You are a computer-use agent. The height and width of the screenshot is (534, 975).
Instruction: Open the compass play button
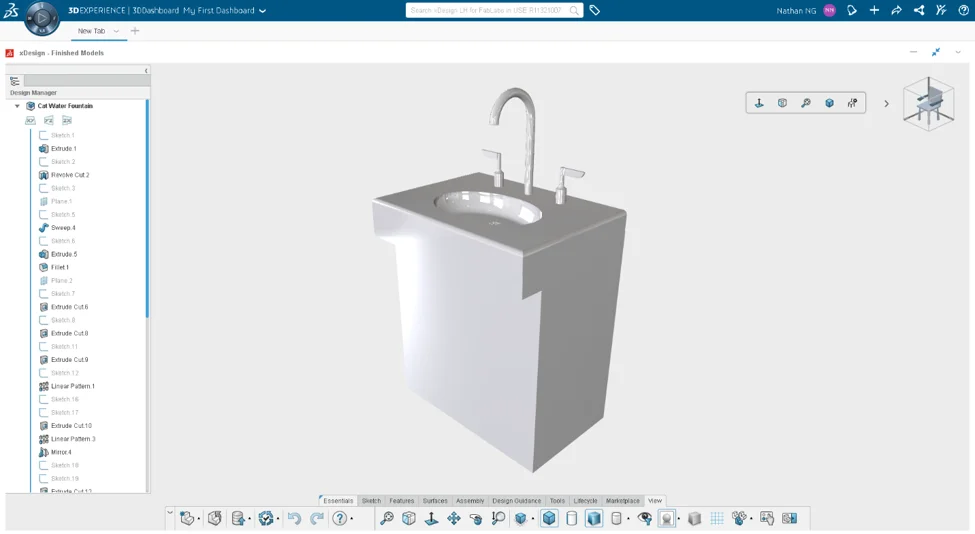(x=42, y=18)
